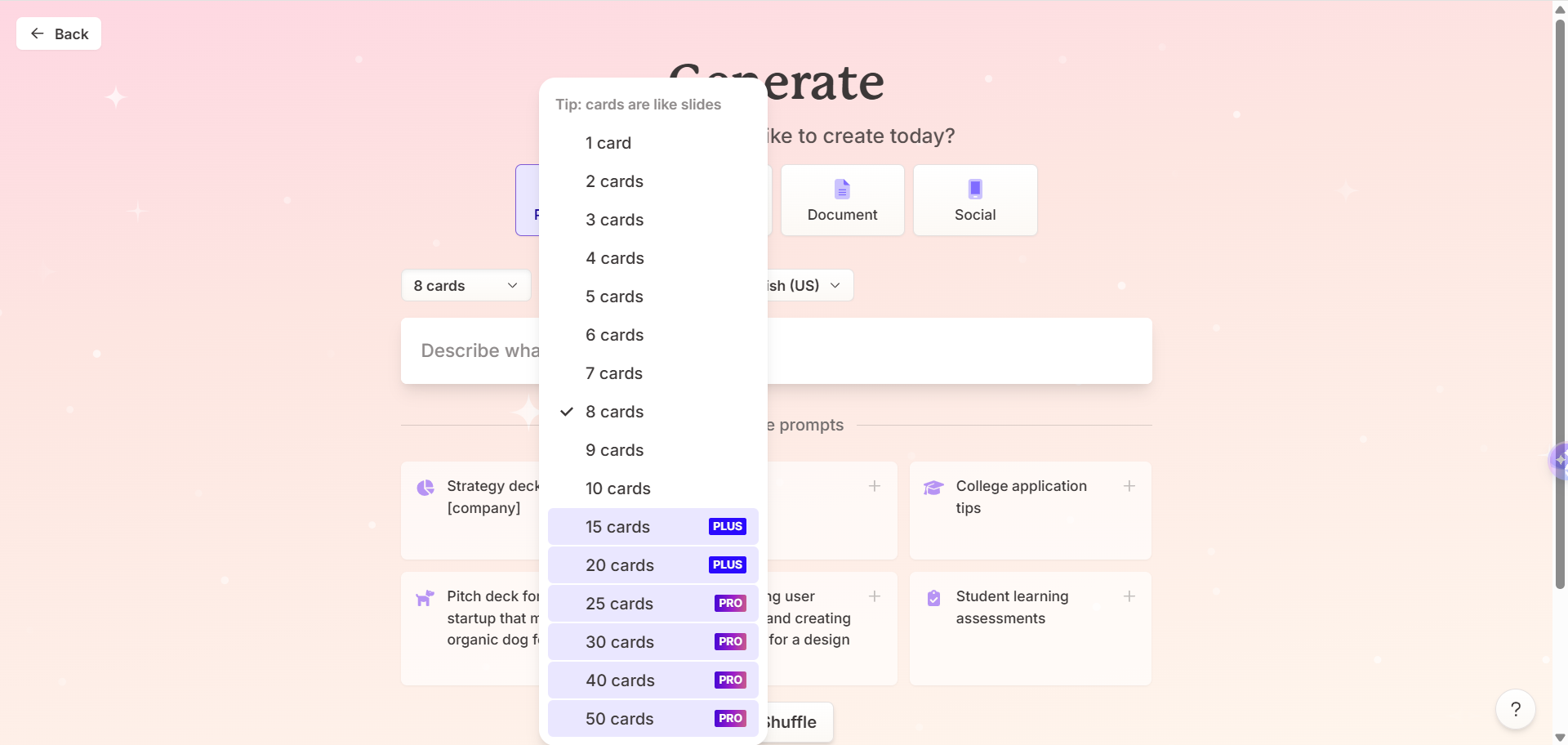Pick the 10 cards option

tap(617, 488)
